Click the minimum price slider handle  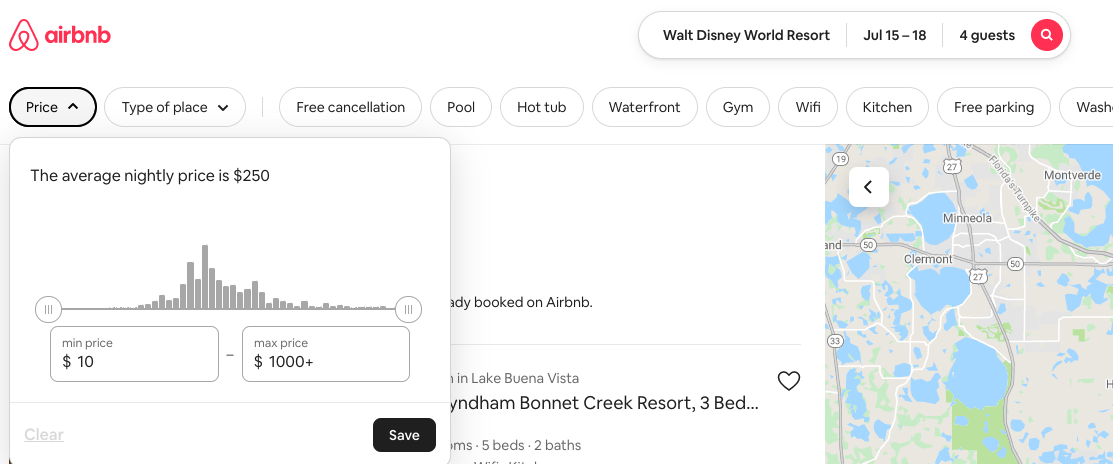click(48, 310)
